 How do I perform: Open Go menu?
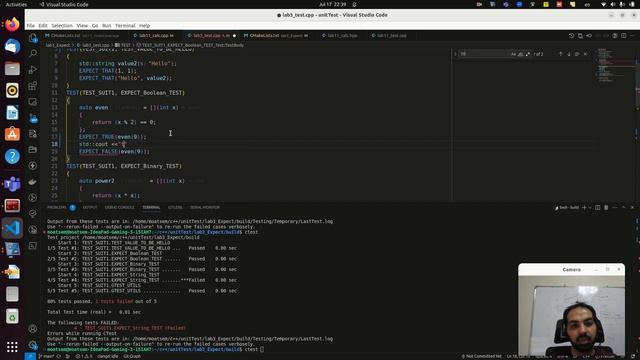95,26
